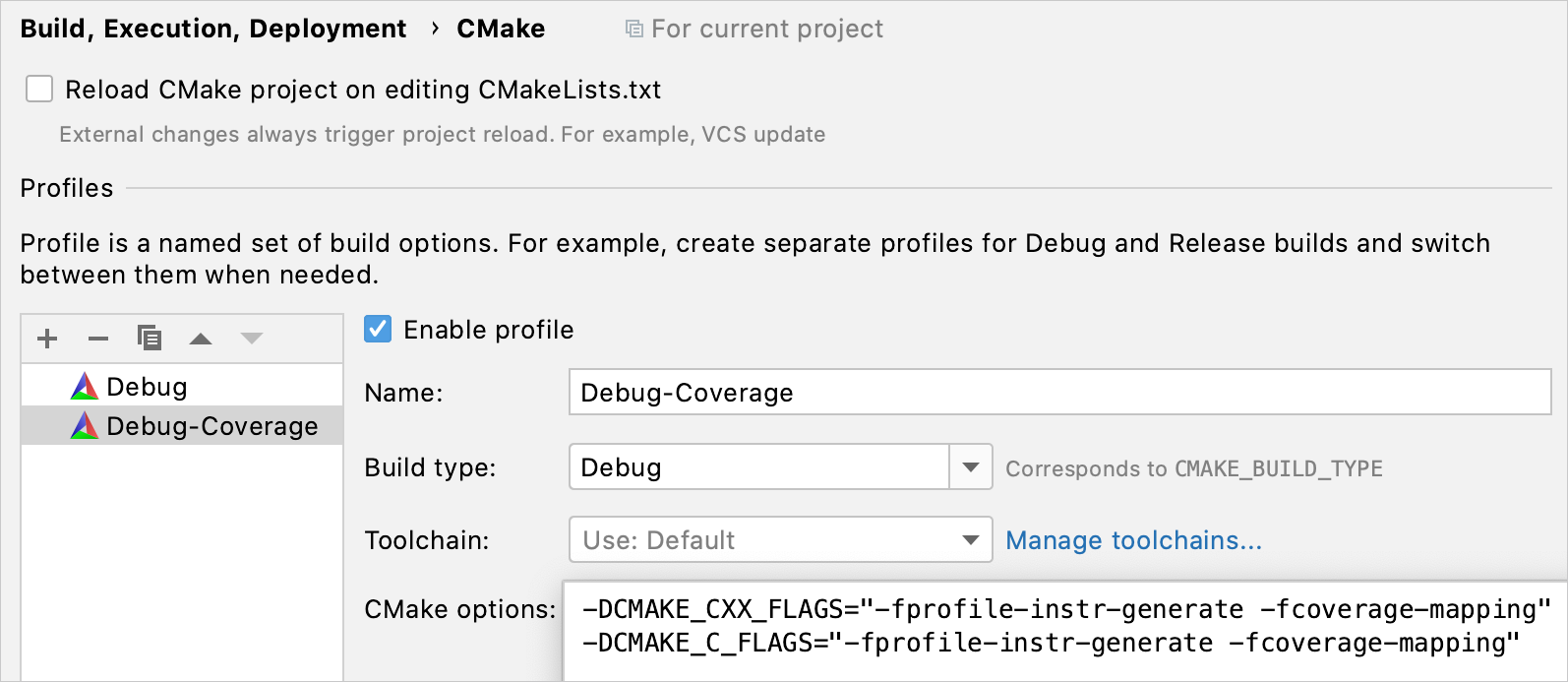
Task: Click the copy profile icon
Action: point(150,339)
